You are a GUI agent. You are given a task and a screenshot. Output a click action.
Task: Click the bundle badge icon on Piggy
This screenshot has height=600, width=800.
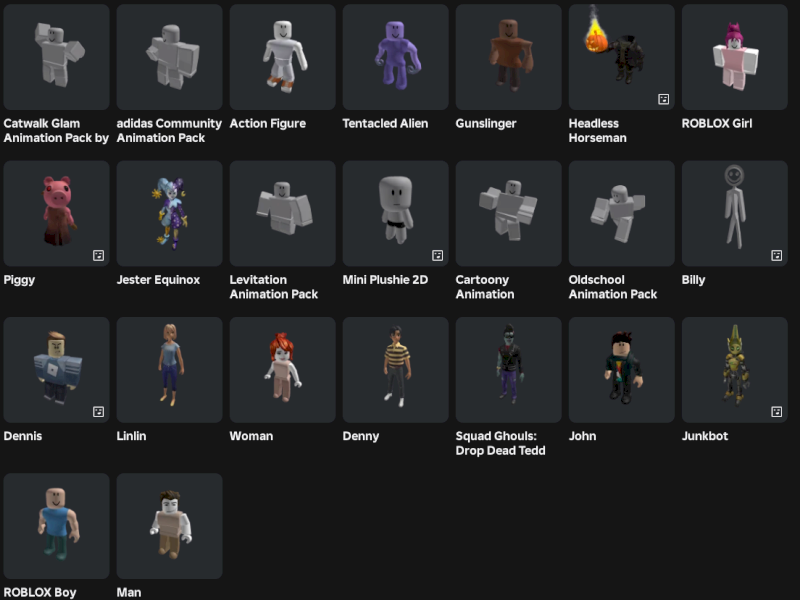[x=98, y=255]
